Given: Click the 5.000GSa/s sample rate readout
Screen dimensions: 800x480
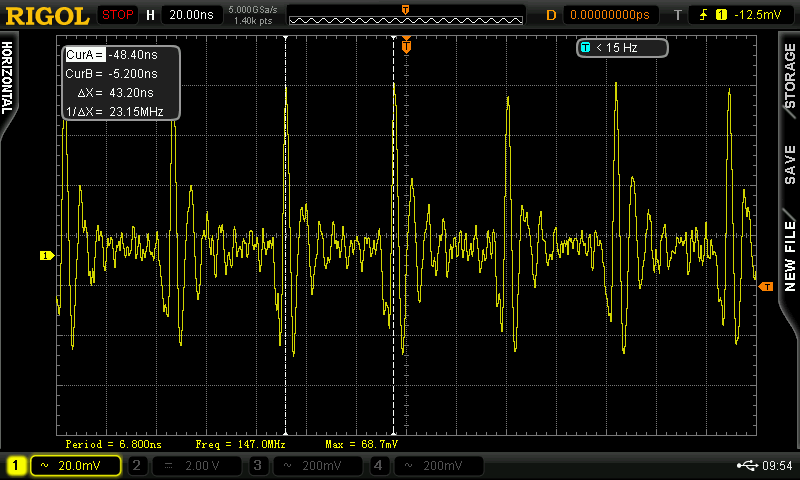Looking at the screenshot, I should point(253,10).
